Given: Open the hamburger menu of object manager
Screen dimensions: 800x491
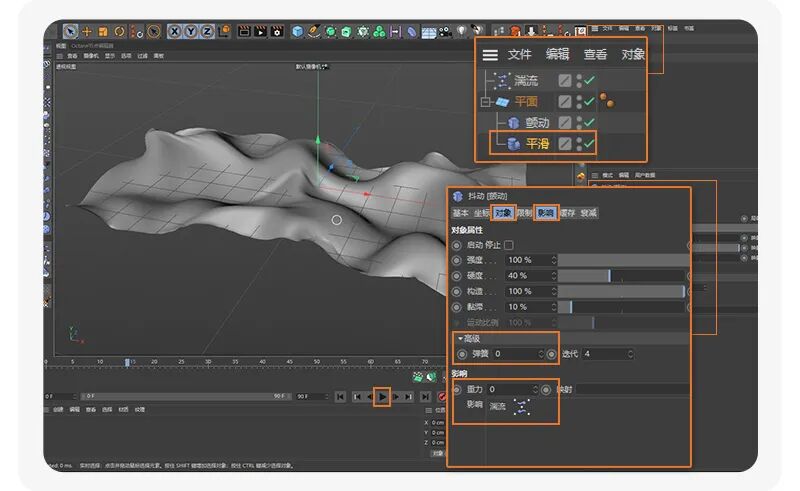Looking at the screenshot, I should point(490,55).
